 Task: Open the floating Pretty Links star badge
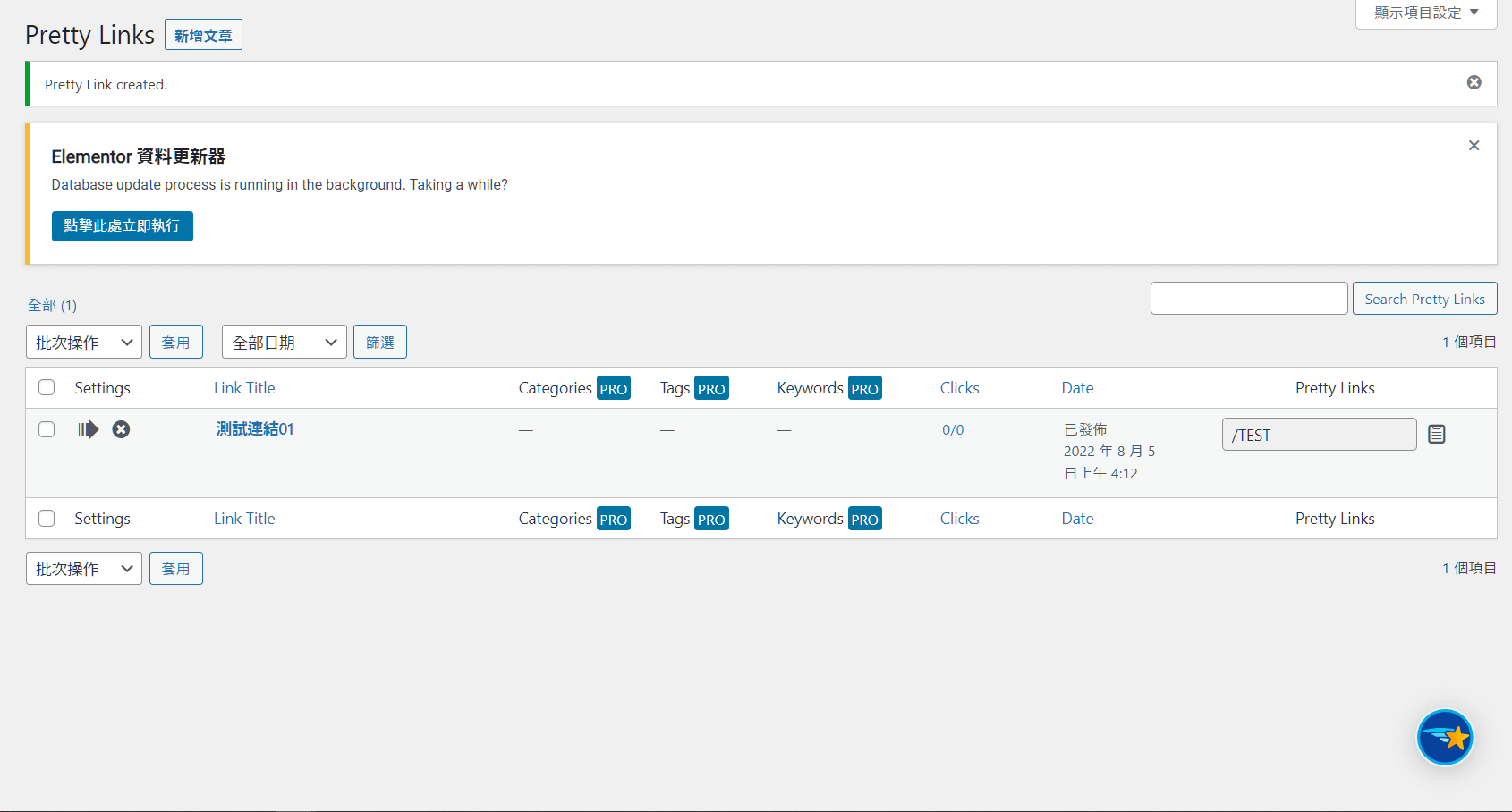[1444, 737]
